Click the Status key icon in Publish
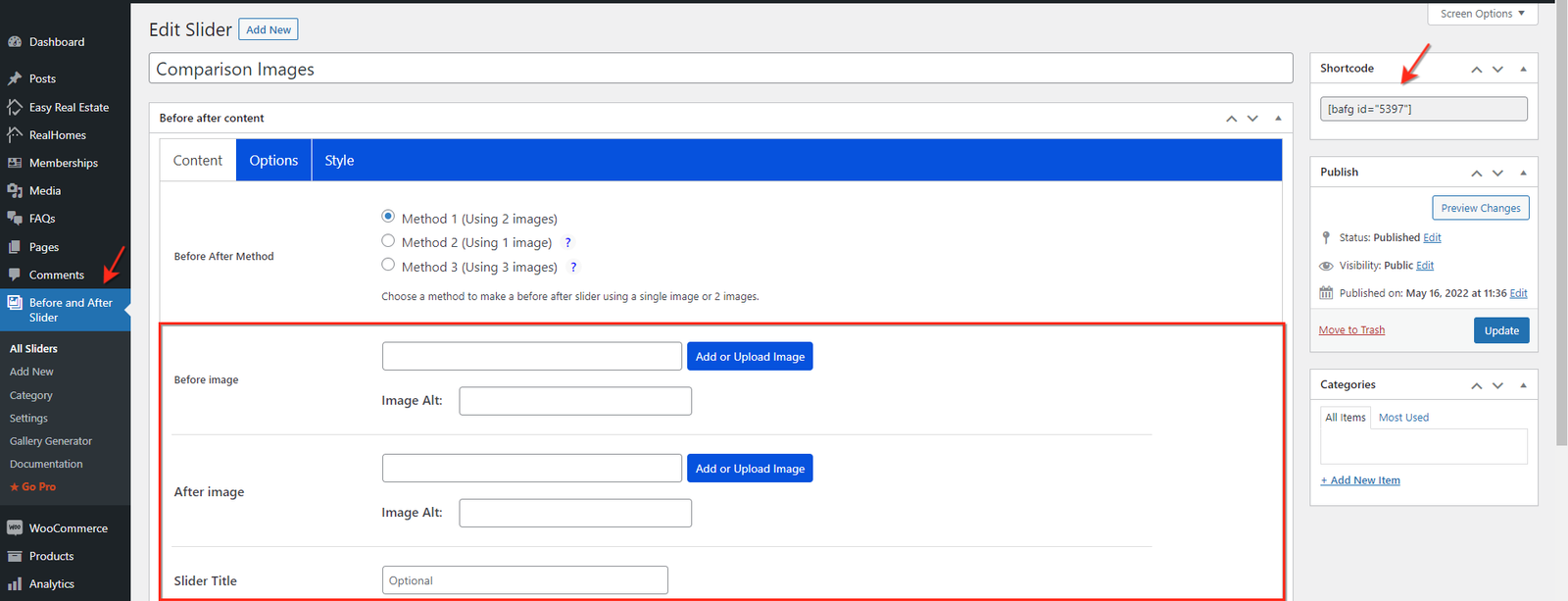Viewport: 1568px width, 601px height. 1326,237
